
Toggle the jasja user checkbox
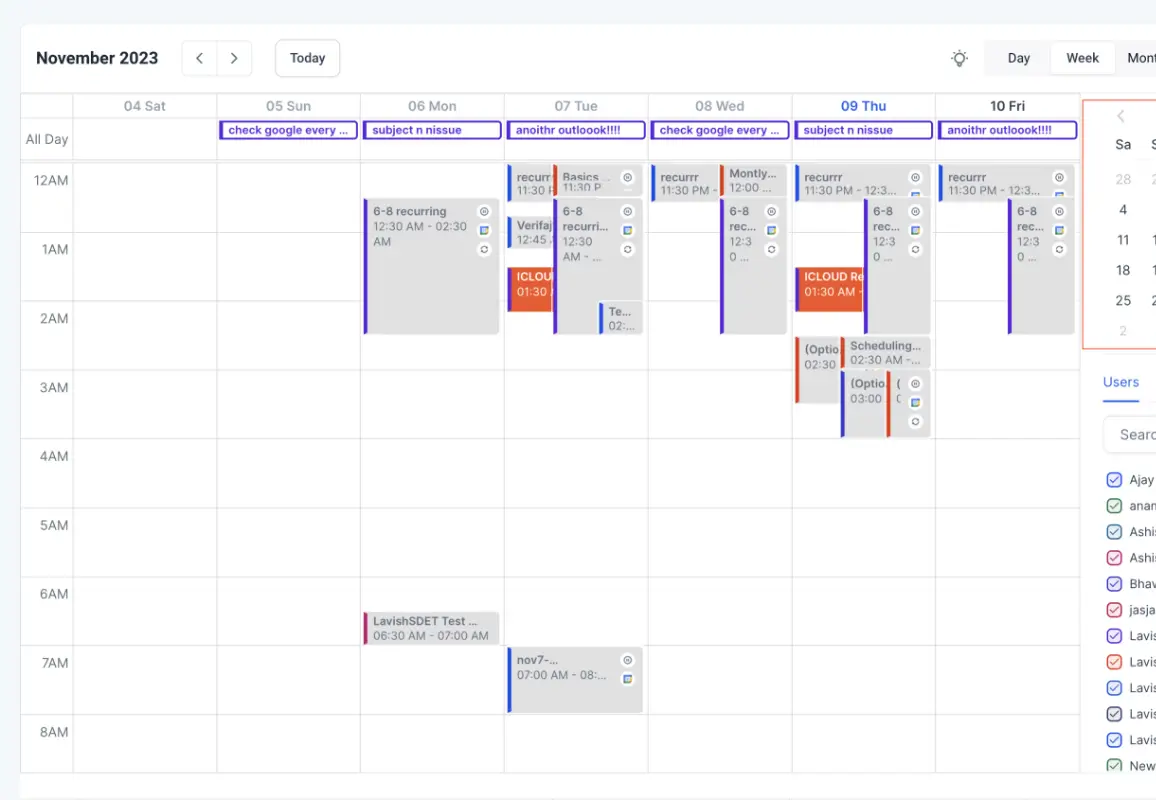pos(1114,609)
